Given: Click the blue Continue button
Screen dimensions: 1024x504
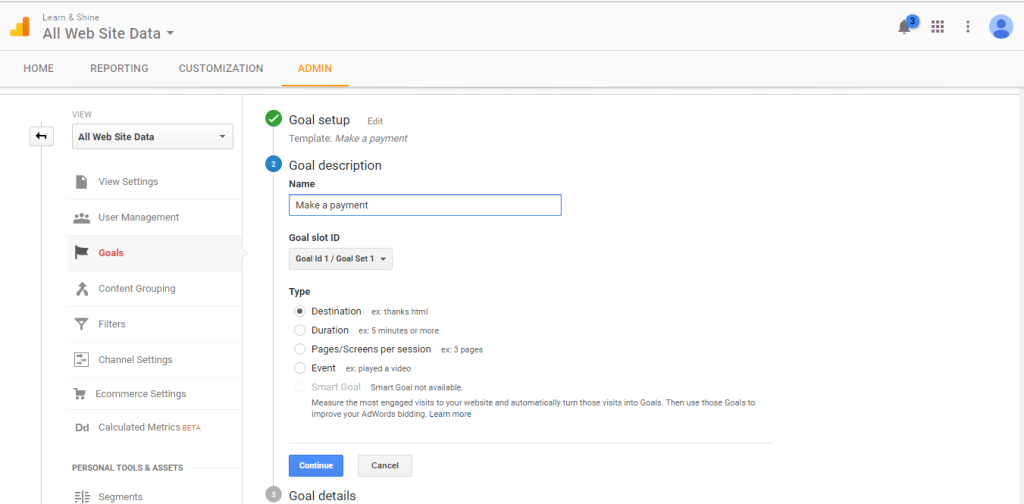Looking at the screenshot, I should [x=316, y=465].
